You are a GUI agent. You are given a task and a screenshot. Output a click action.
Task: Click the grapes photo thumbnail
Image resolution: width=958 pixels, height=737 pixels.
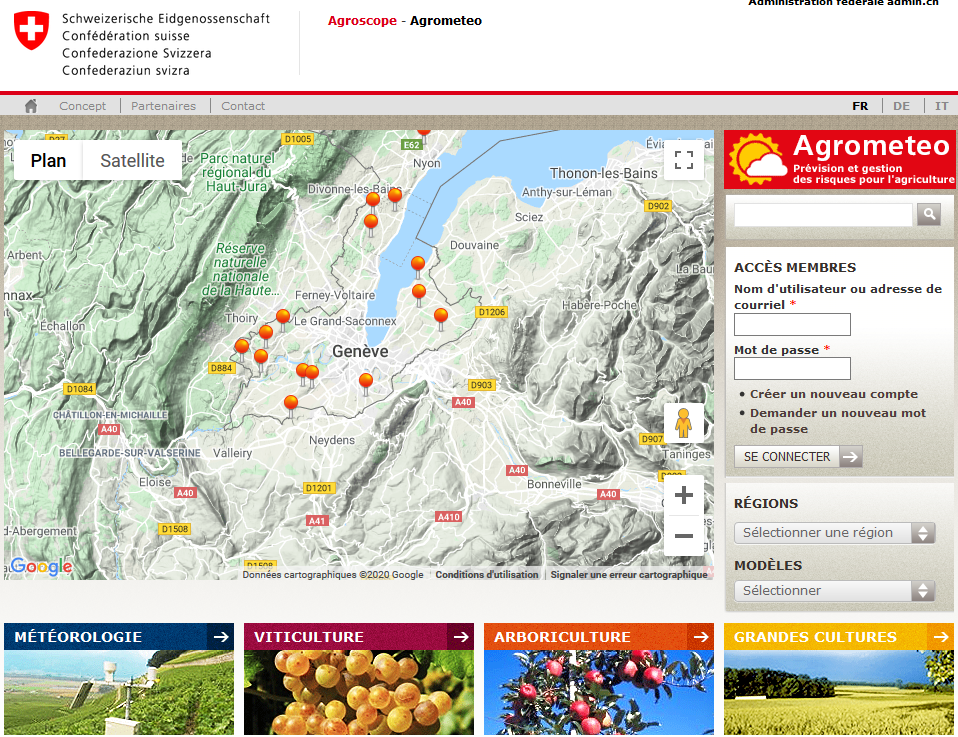pyautogui.click(x=359, y=692)
